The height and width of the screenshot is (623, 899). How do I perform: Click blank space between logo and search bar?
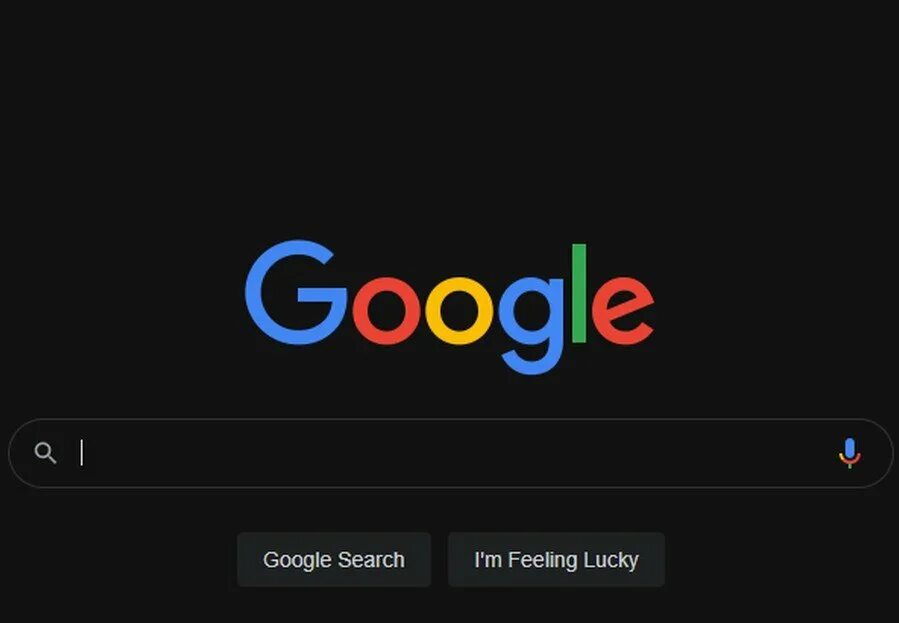pyautogui.click(x=450, y=397)
